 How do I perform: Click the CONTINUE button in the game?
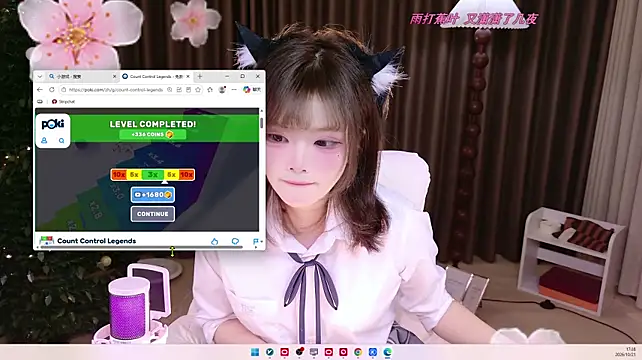(x=153, y=214)
